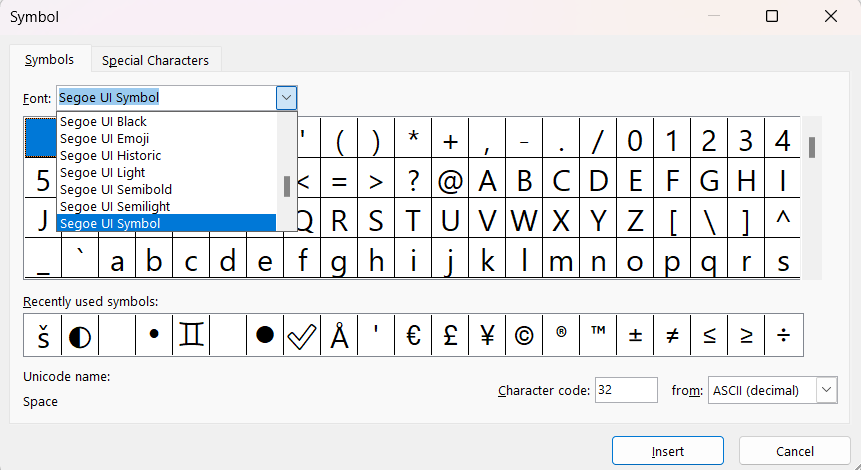Choose the not-equal ≠ symbol

pyautogui.click(x=672, y=335)
